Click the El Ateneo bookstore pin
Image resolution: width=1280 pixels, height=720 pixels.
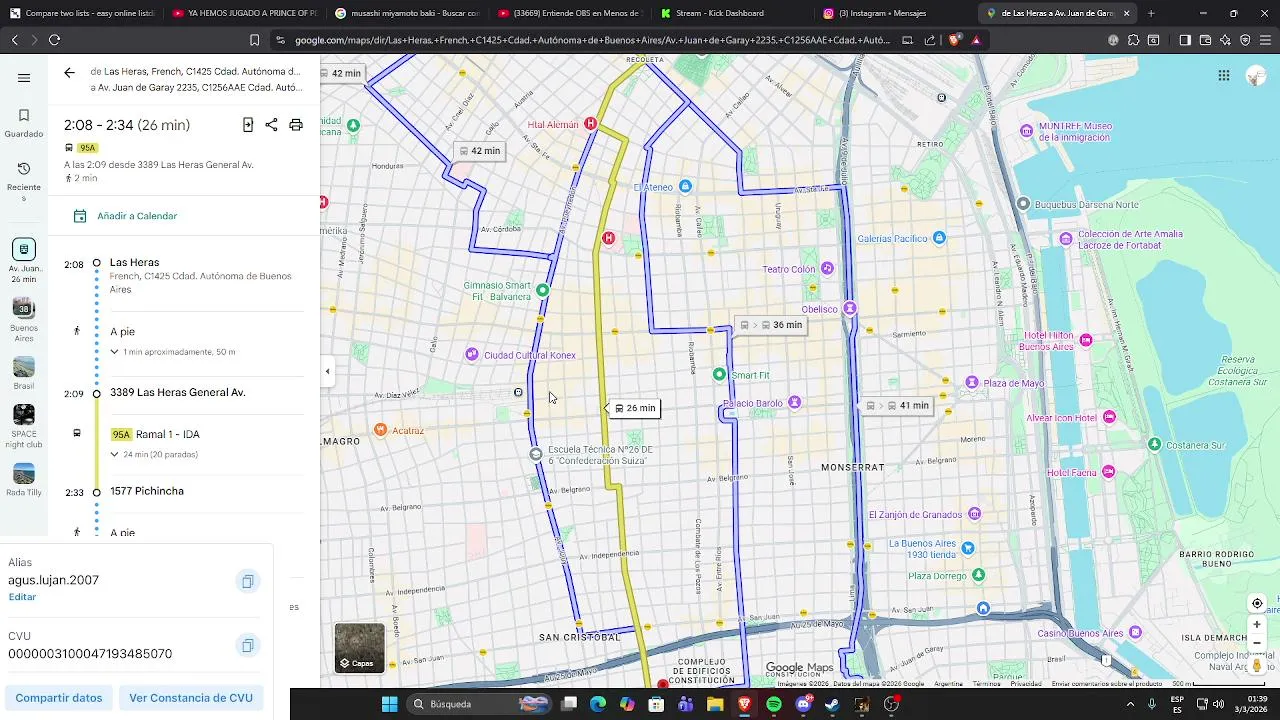click(x=685, y=186)
